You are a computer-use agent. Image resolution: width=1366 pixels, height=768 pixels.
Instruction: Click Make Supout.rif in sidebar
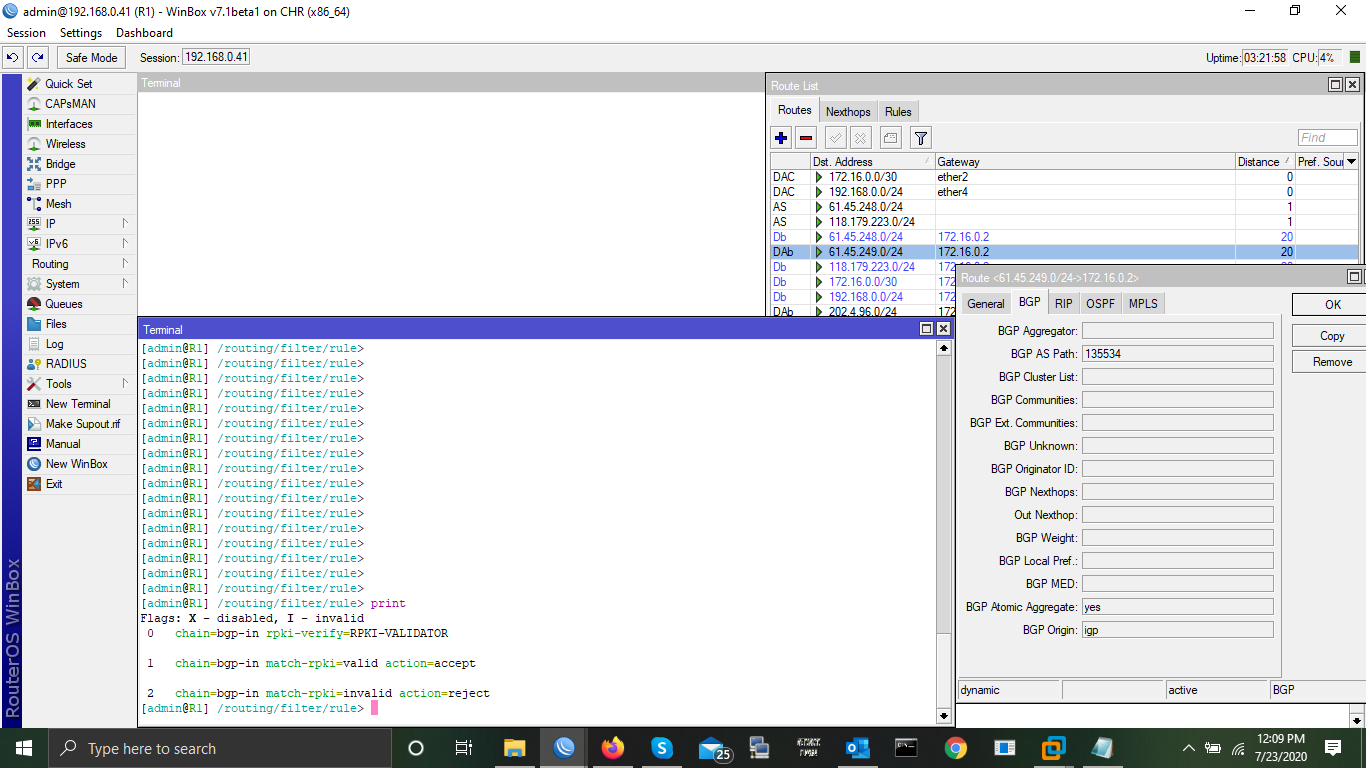tap(82, 424)
